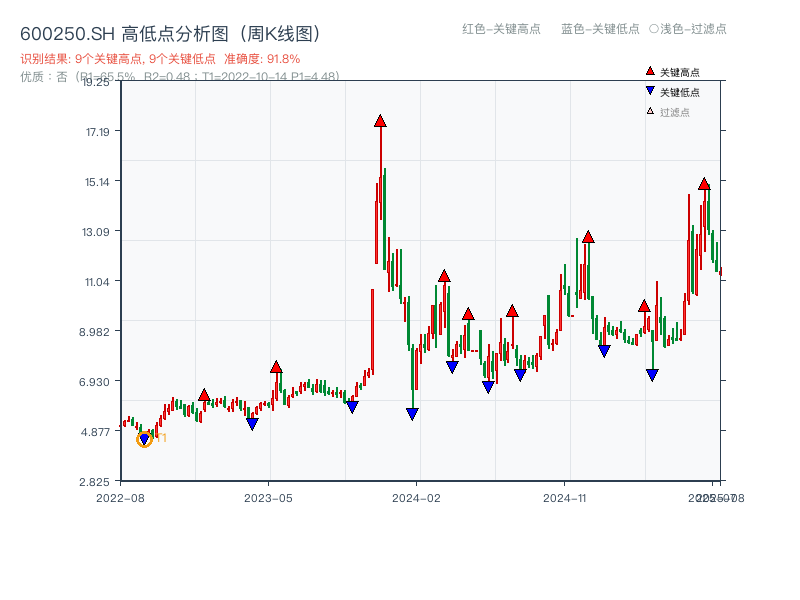Click the gray 优质：否 info line
Image resolution: width=800 pixels, height=600 pixels.
click(x=180, y=77)
